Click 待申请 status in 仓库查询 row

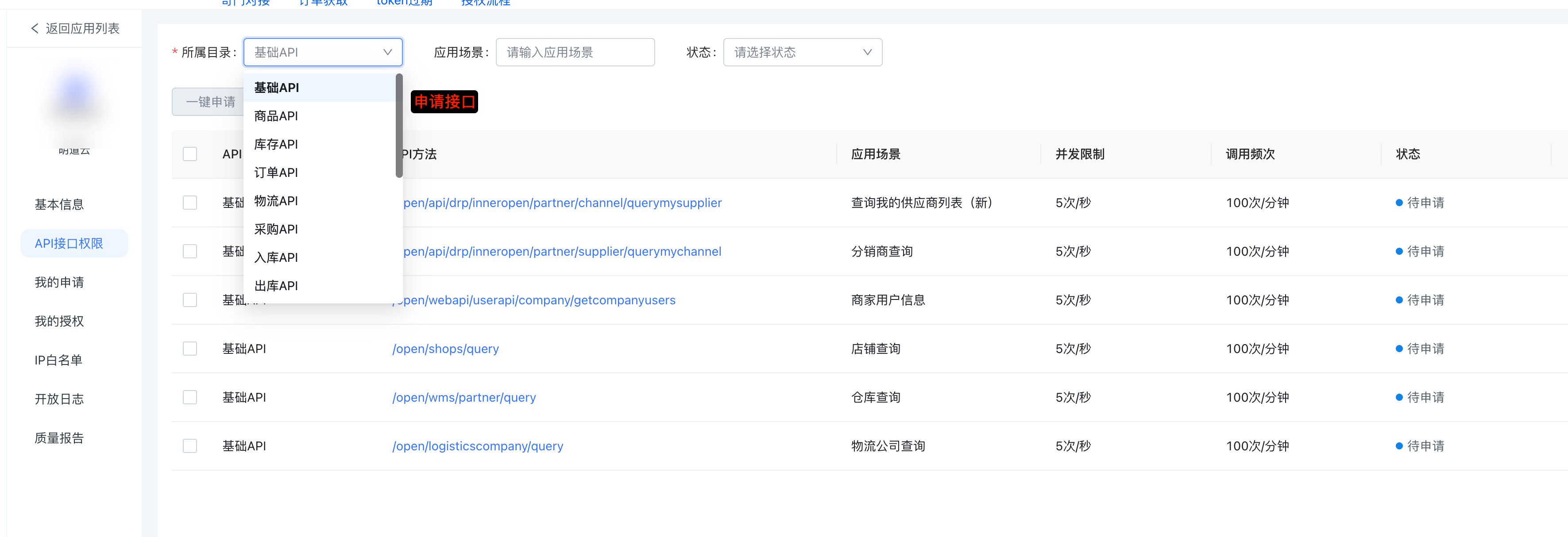coord(1419,397)
